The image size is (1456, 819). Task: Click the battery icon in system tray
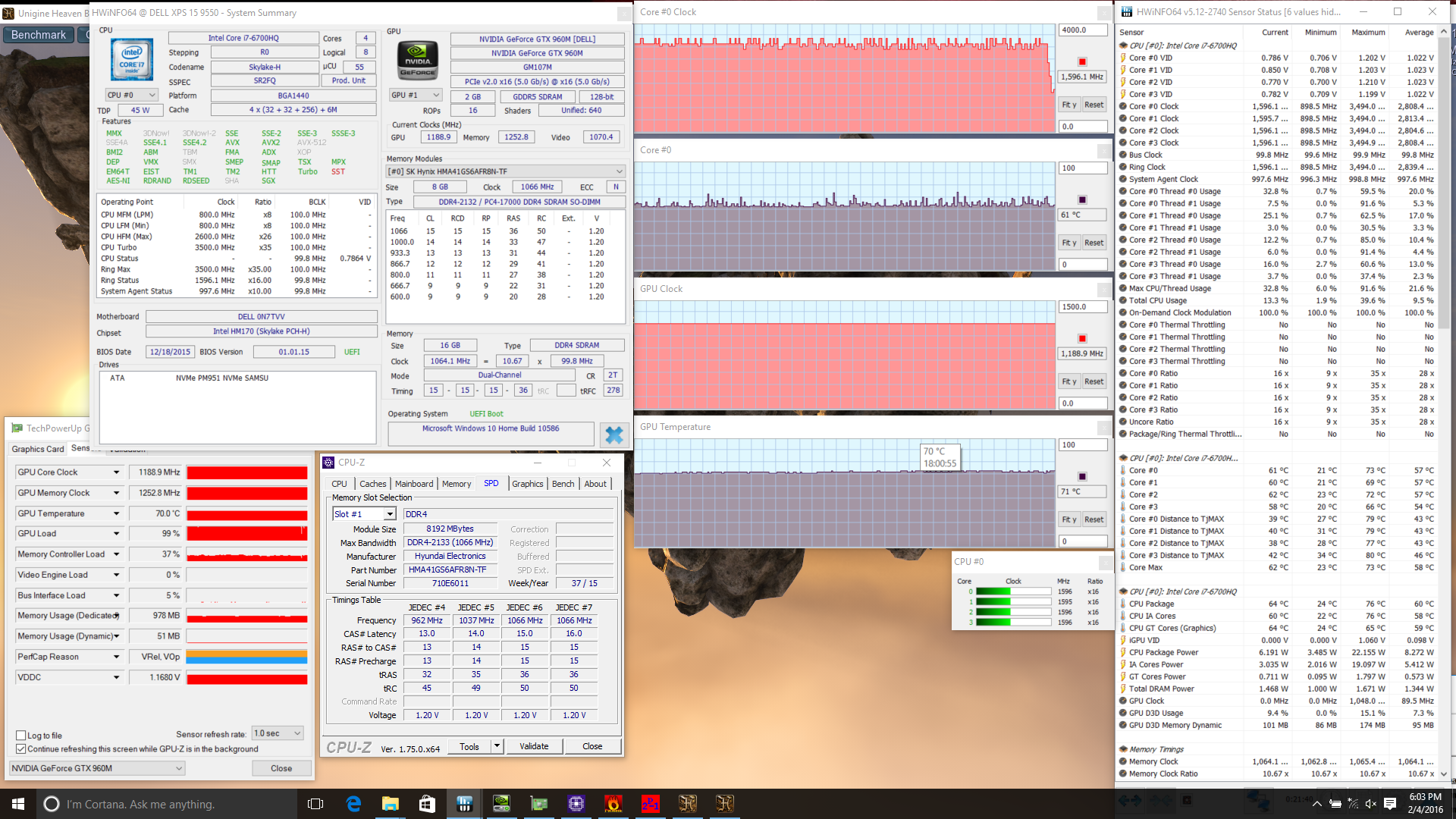point(1335,804)
